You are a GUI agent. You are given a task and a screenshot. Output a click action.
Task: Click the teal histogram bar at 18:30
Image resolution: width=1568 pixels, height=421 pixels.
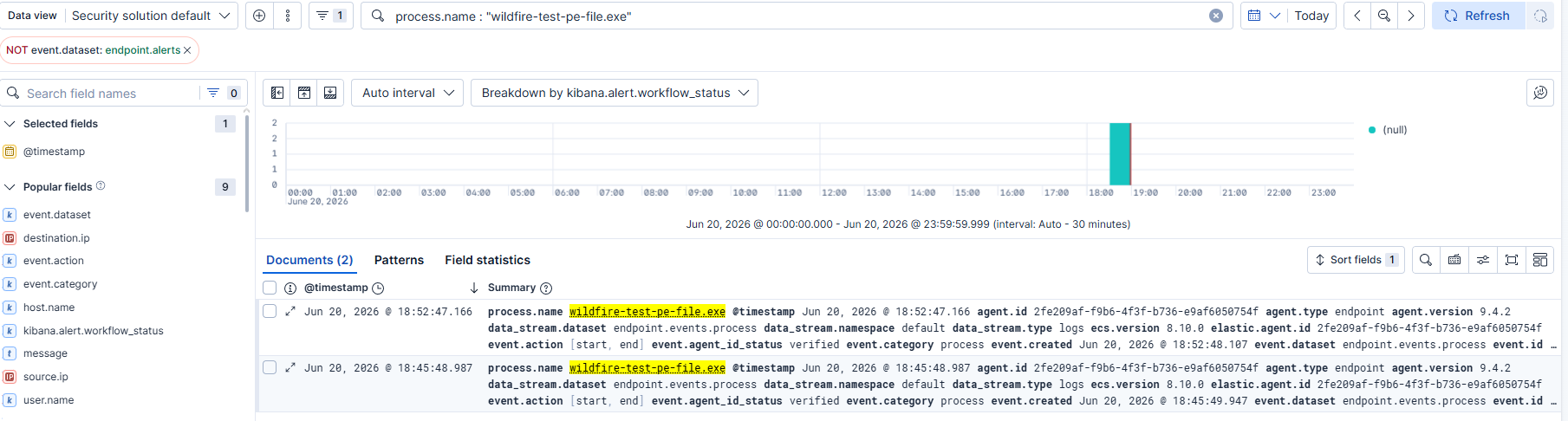coord(1120,153)
